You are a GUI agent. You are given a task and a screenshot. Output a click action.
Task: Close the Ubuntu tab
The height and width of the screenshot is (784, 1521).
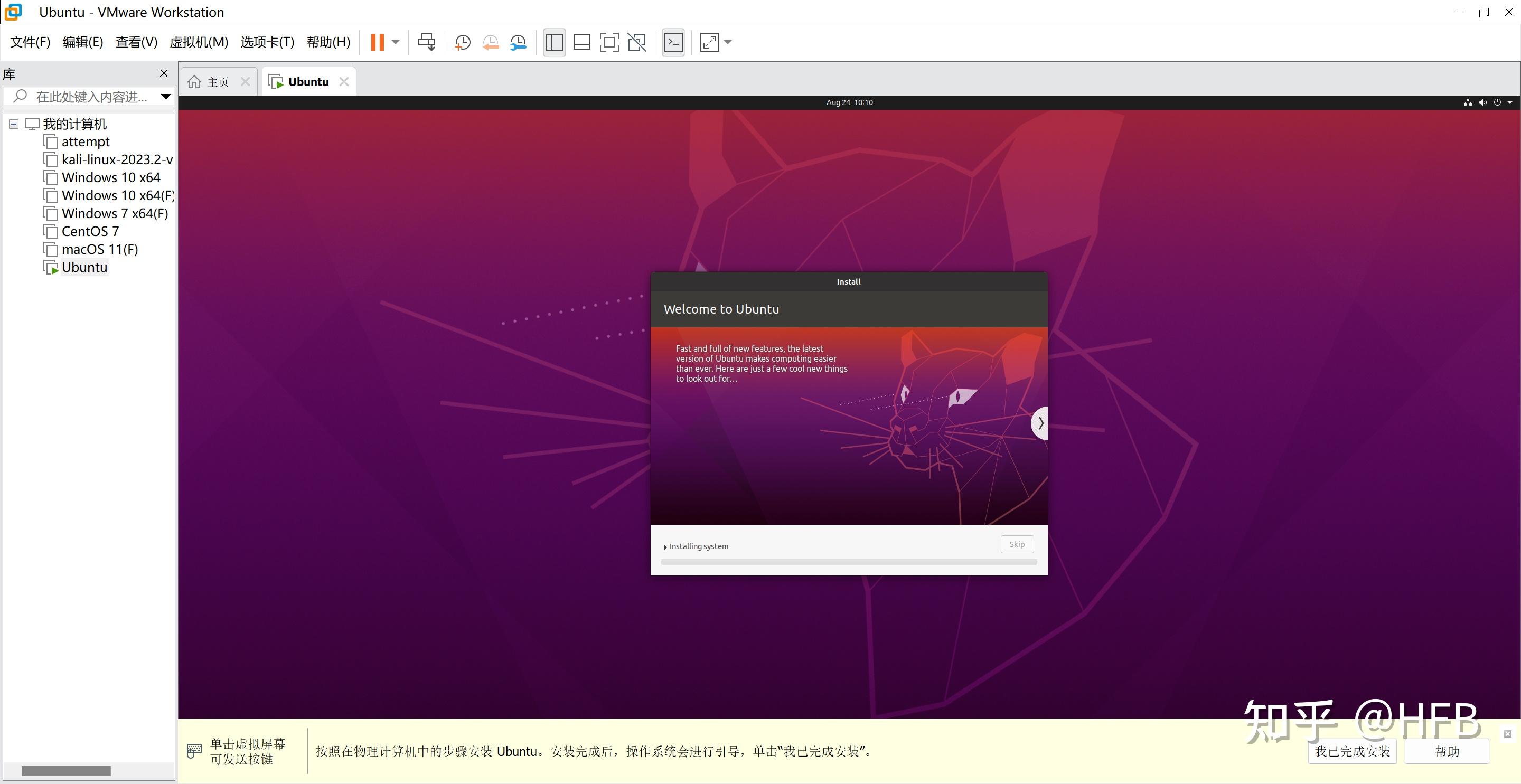[x=344, y=82]
